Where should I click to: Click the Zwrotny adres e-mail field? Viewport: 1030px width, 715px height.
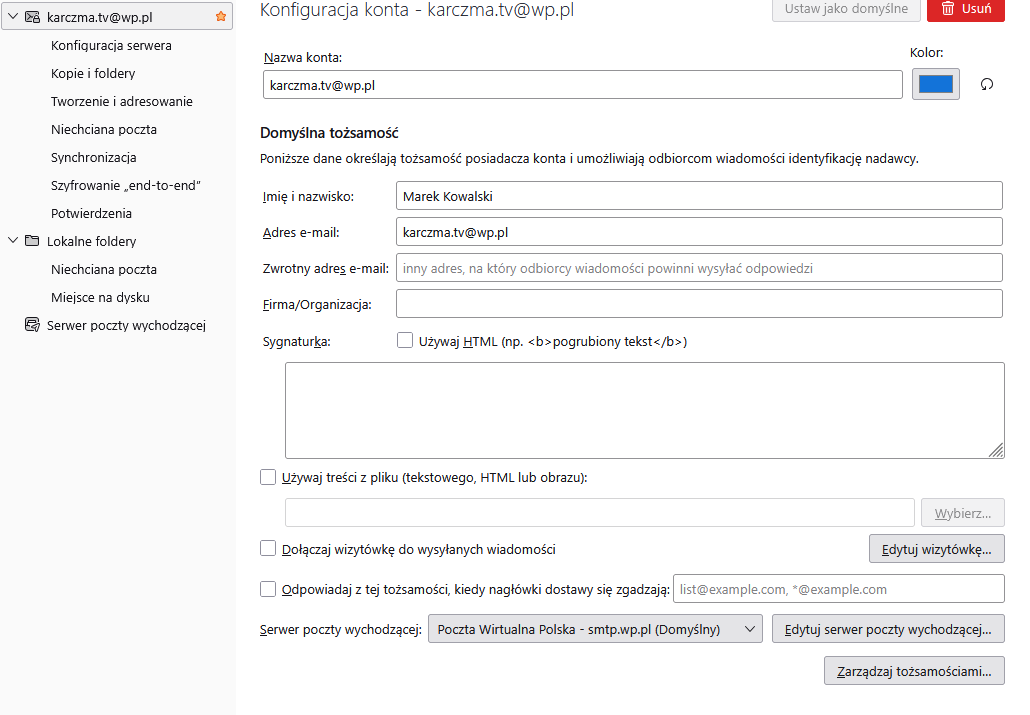tap(700, 268)
